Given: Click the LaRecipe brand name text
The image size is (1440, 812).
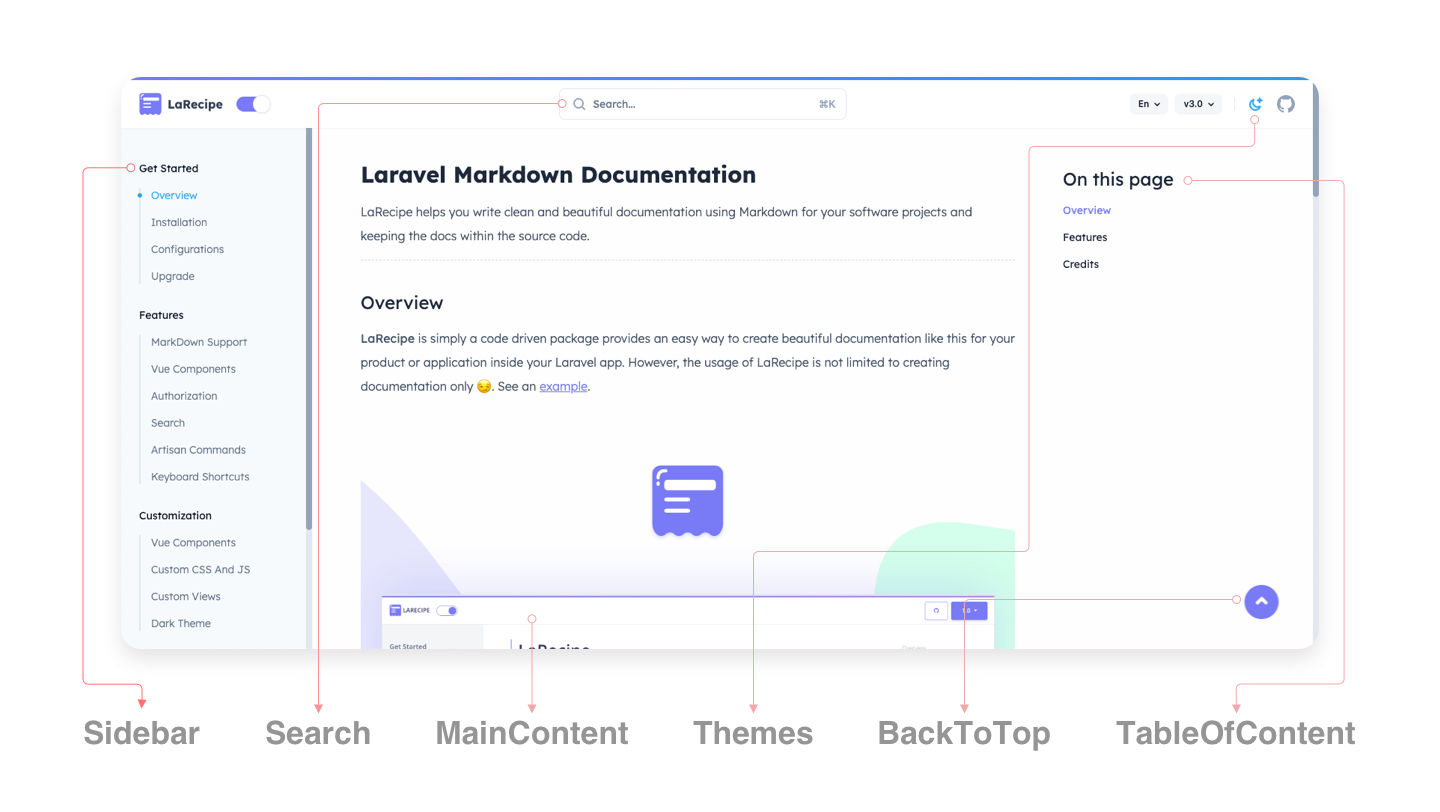Looking at the screenshot, I should point(195,104).
